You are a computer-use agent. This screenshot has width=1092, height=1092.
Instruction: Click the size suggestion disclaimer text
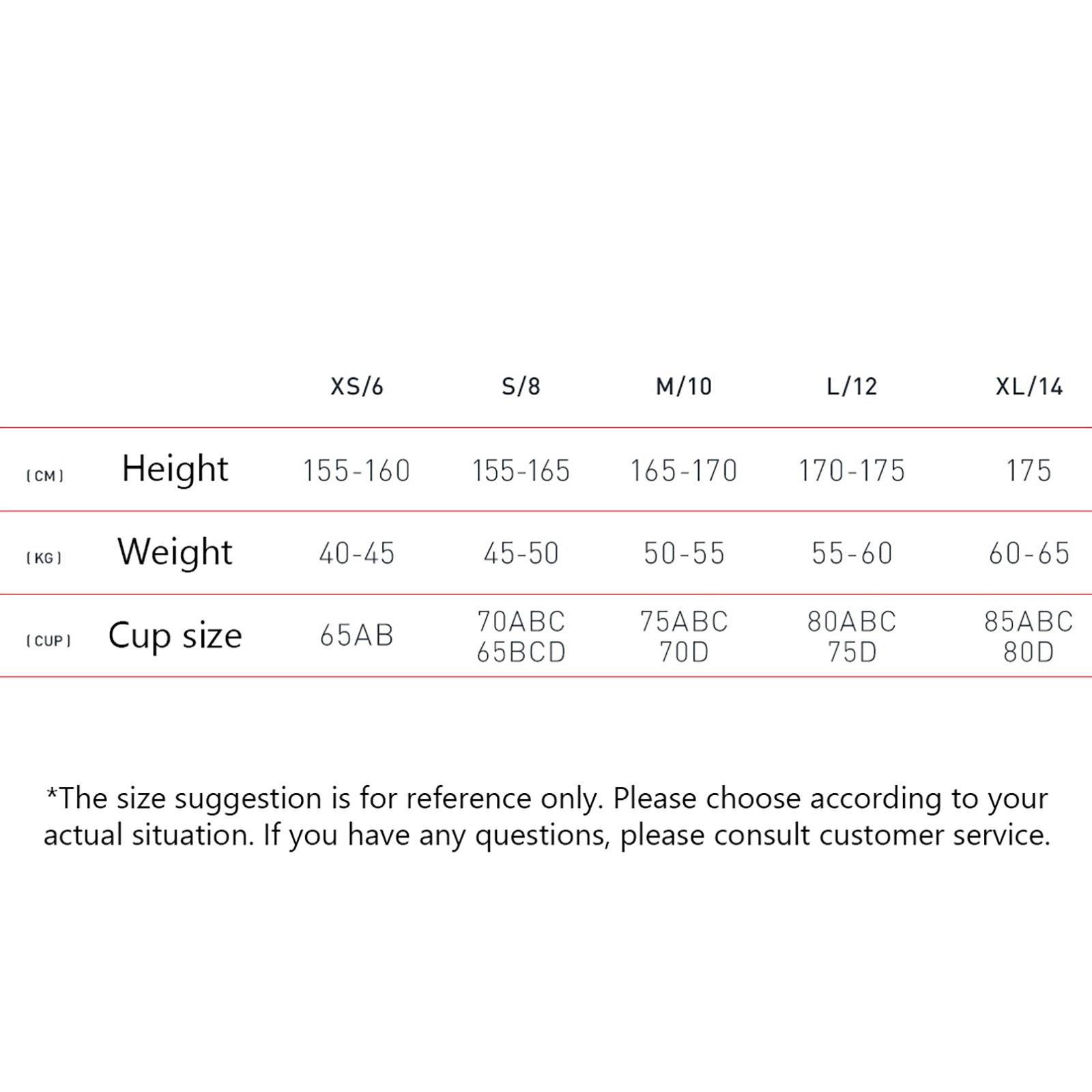(546, 816)
